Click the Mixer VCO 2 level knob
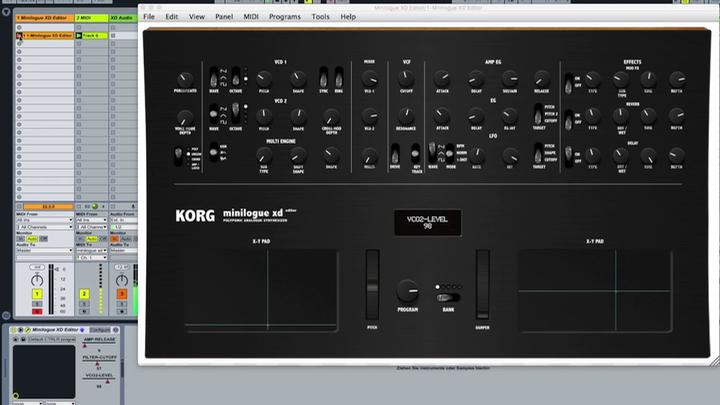The image size is (720, 405). pos(370,116)
